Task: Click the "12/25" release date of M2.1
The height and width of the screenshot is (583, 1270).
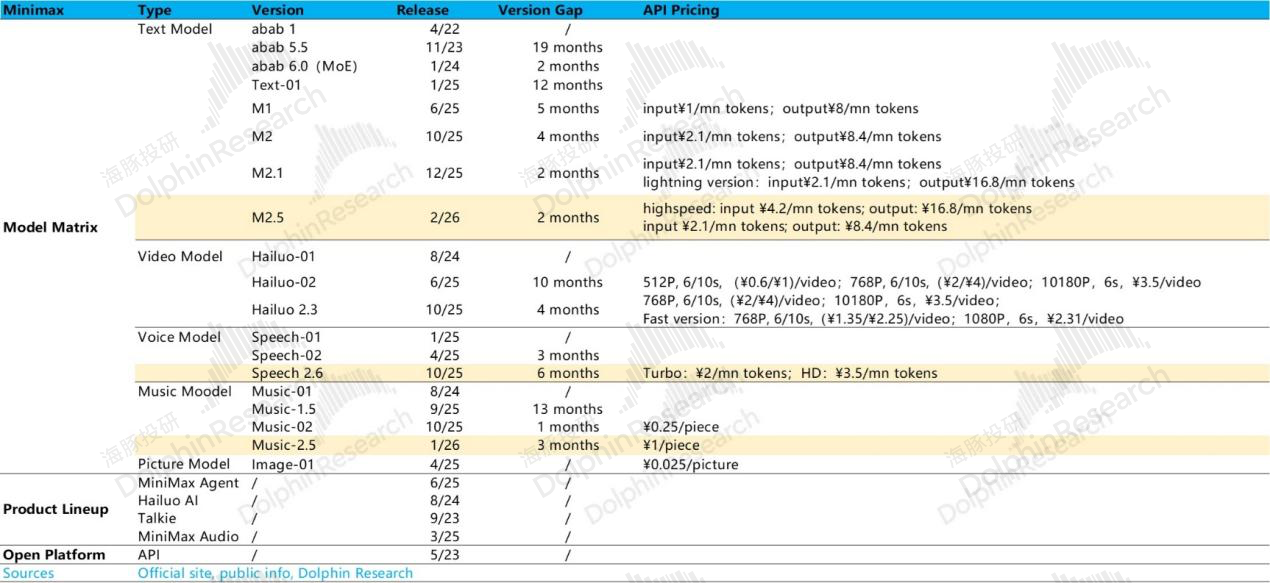Action: [444, 173]
